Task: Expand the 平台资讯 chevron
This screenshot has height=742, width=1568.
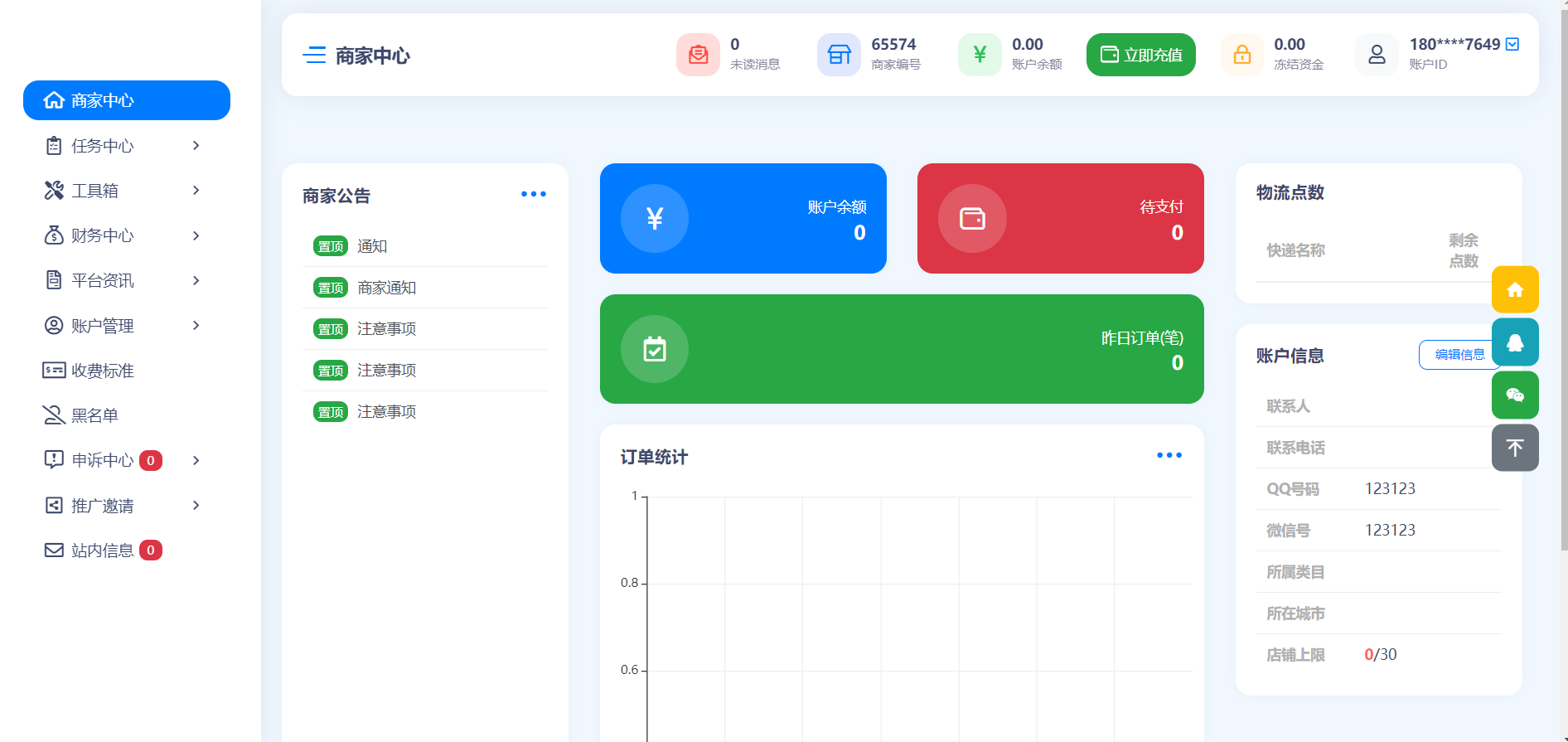Action: pos(196,280)
